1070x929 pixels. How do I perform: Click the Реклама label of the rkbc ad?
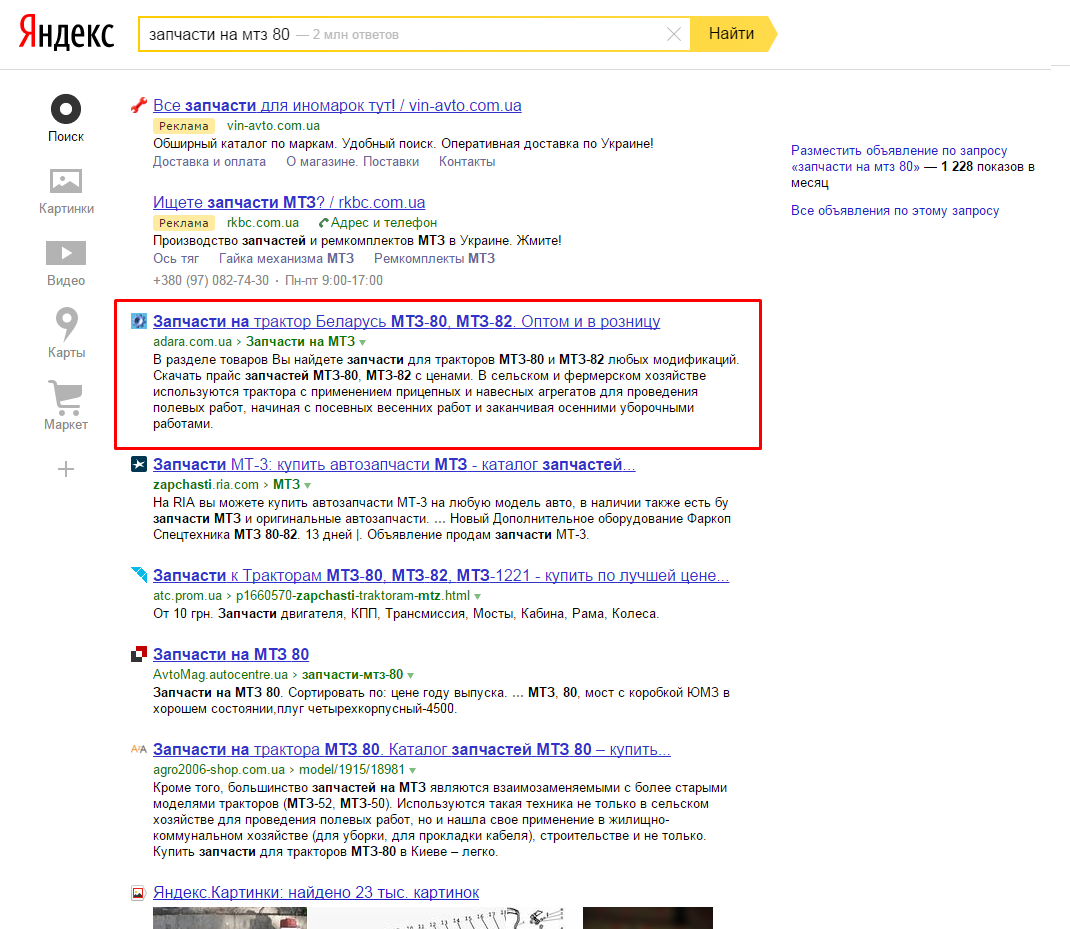(x=184, y=223)
